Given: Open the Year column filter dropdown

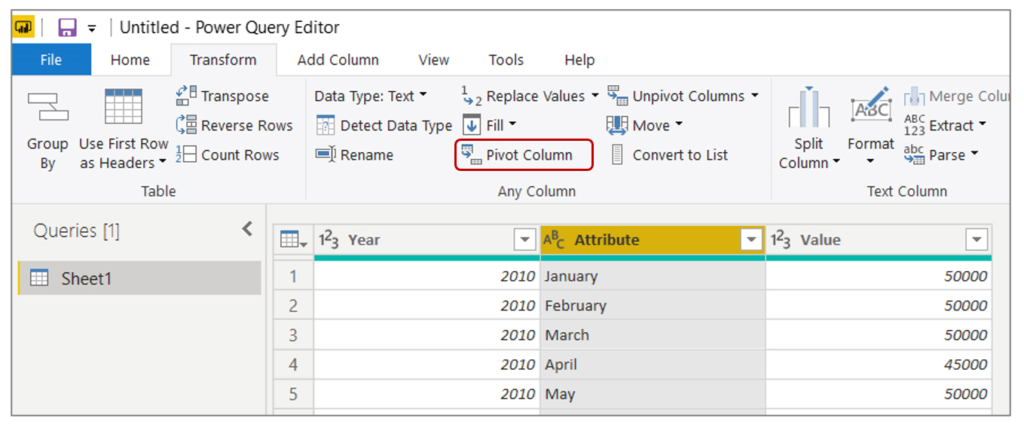Looking at the screenshot, I should point(524,240).
